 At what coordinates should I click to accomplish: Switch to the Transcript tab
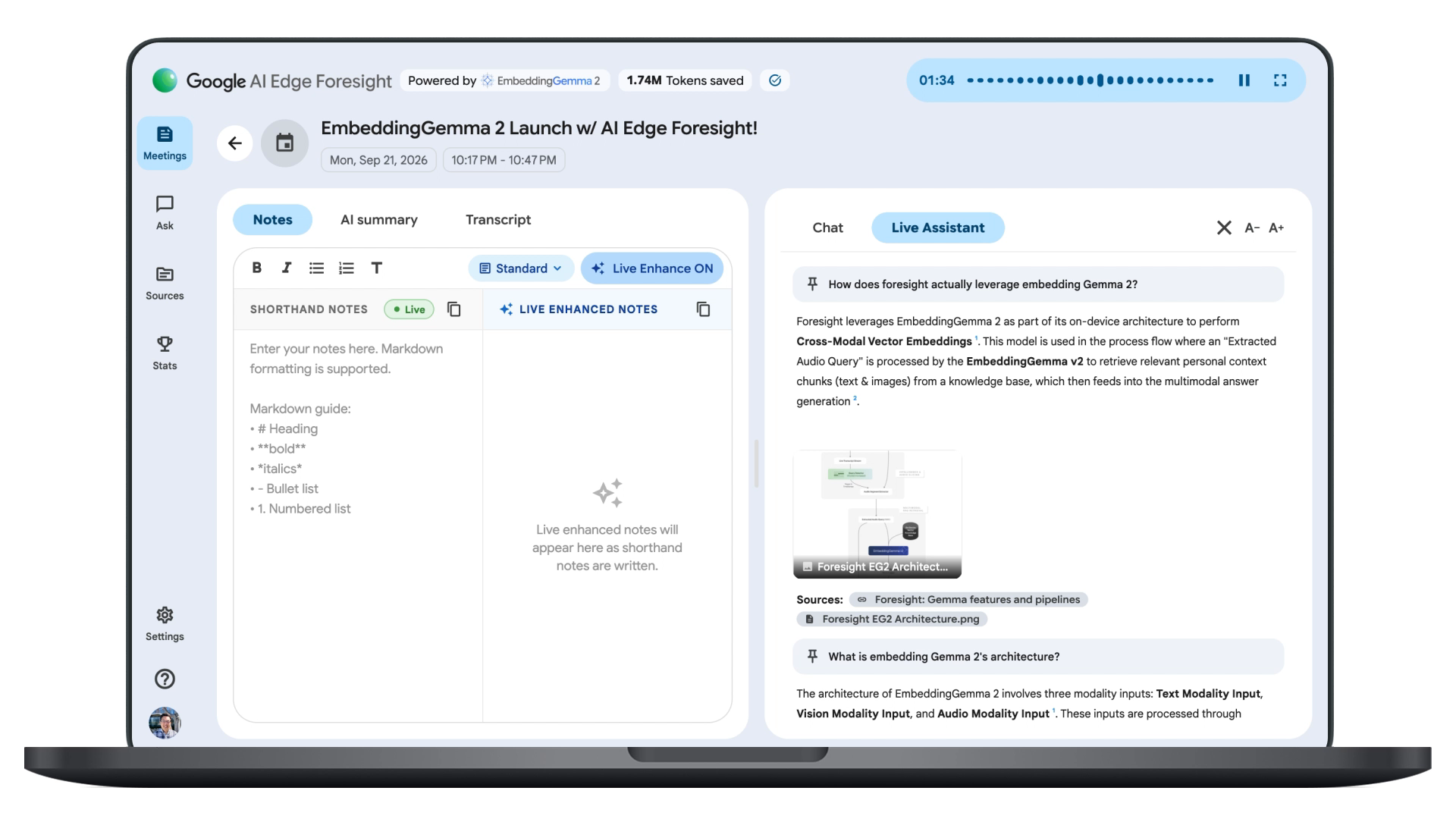(498, 220)
